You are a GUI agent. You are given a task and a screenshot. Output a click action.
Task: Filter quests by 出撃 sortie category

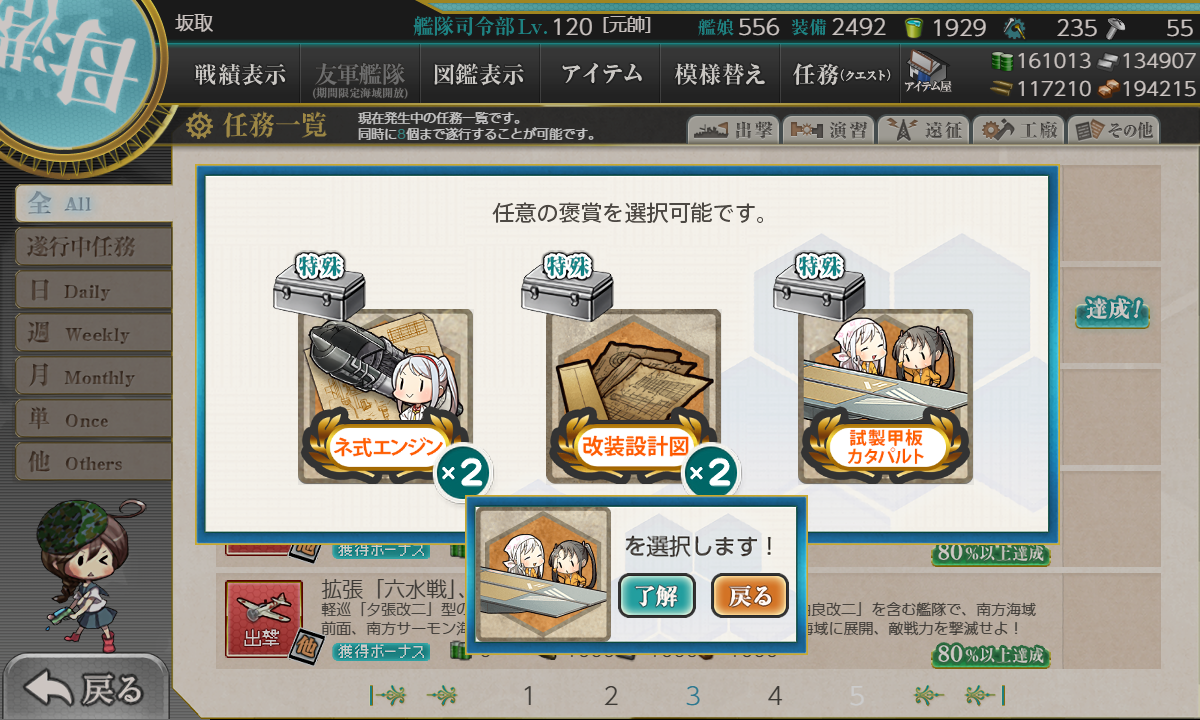[732, 130]
